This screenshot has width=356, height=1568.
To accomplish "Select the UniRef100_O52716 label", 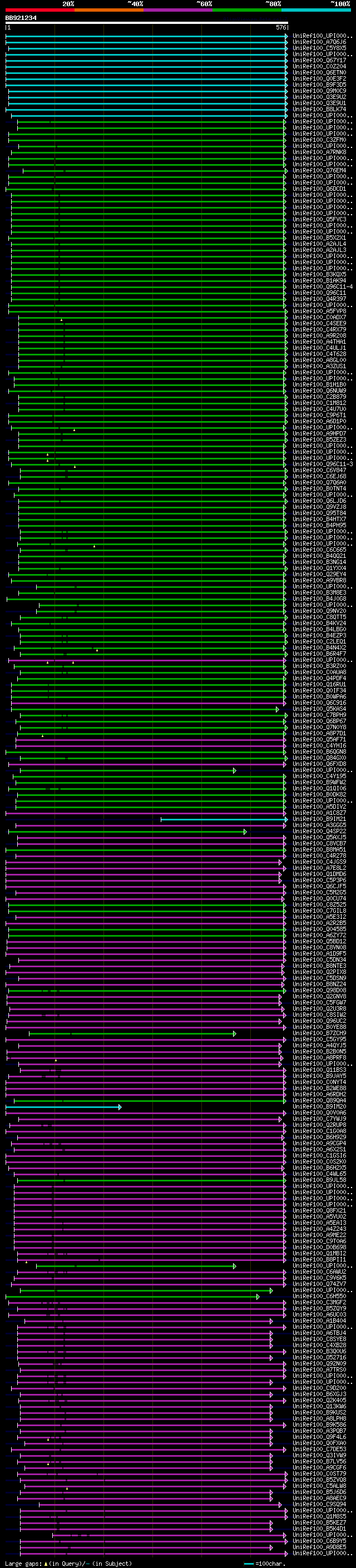I will coord(319,1357).
